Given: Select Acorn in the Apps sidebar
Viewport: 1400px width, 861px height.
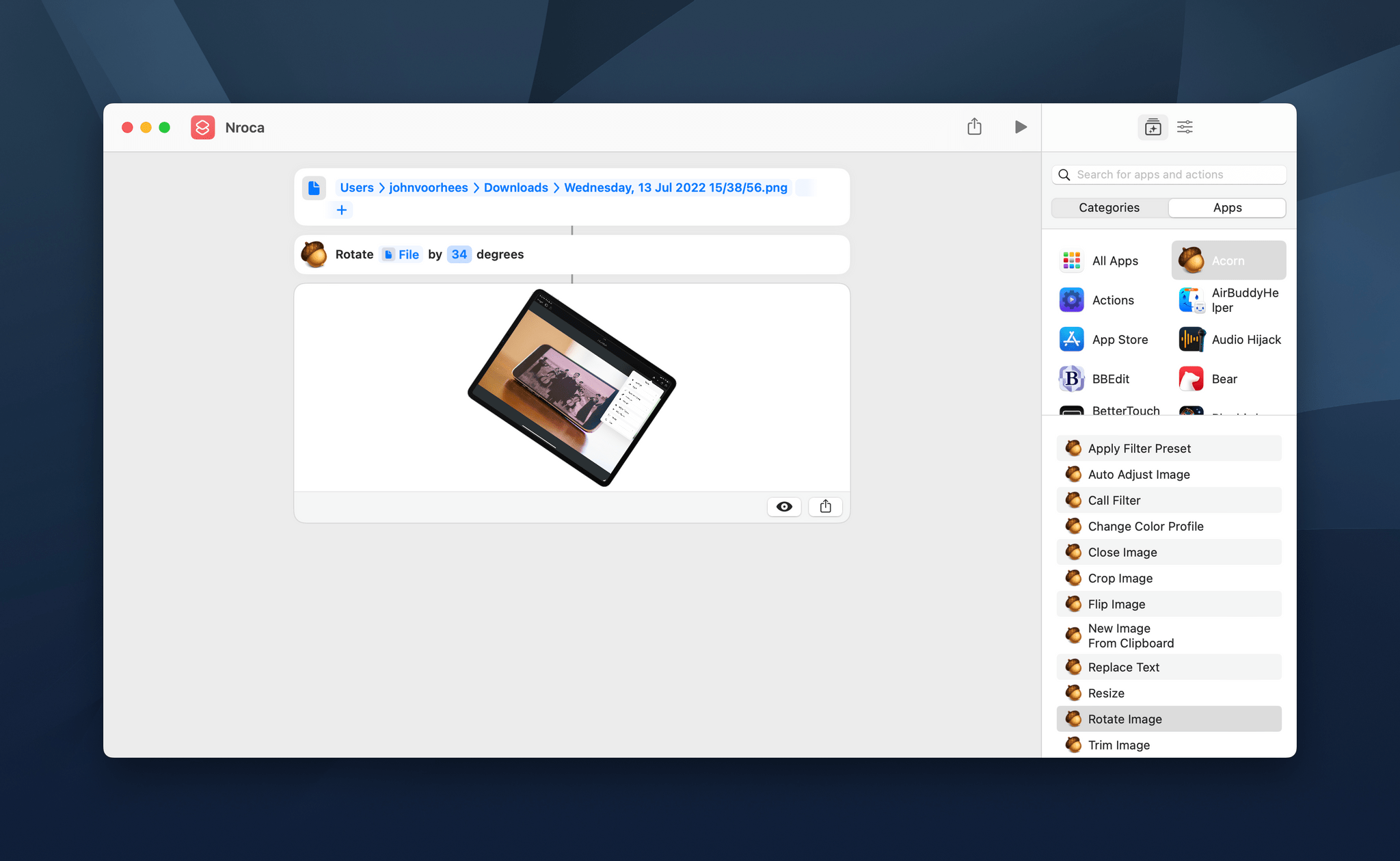Looking at the screenshot, I should tap(1227, 260).
